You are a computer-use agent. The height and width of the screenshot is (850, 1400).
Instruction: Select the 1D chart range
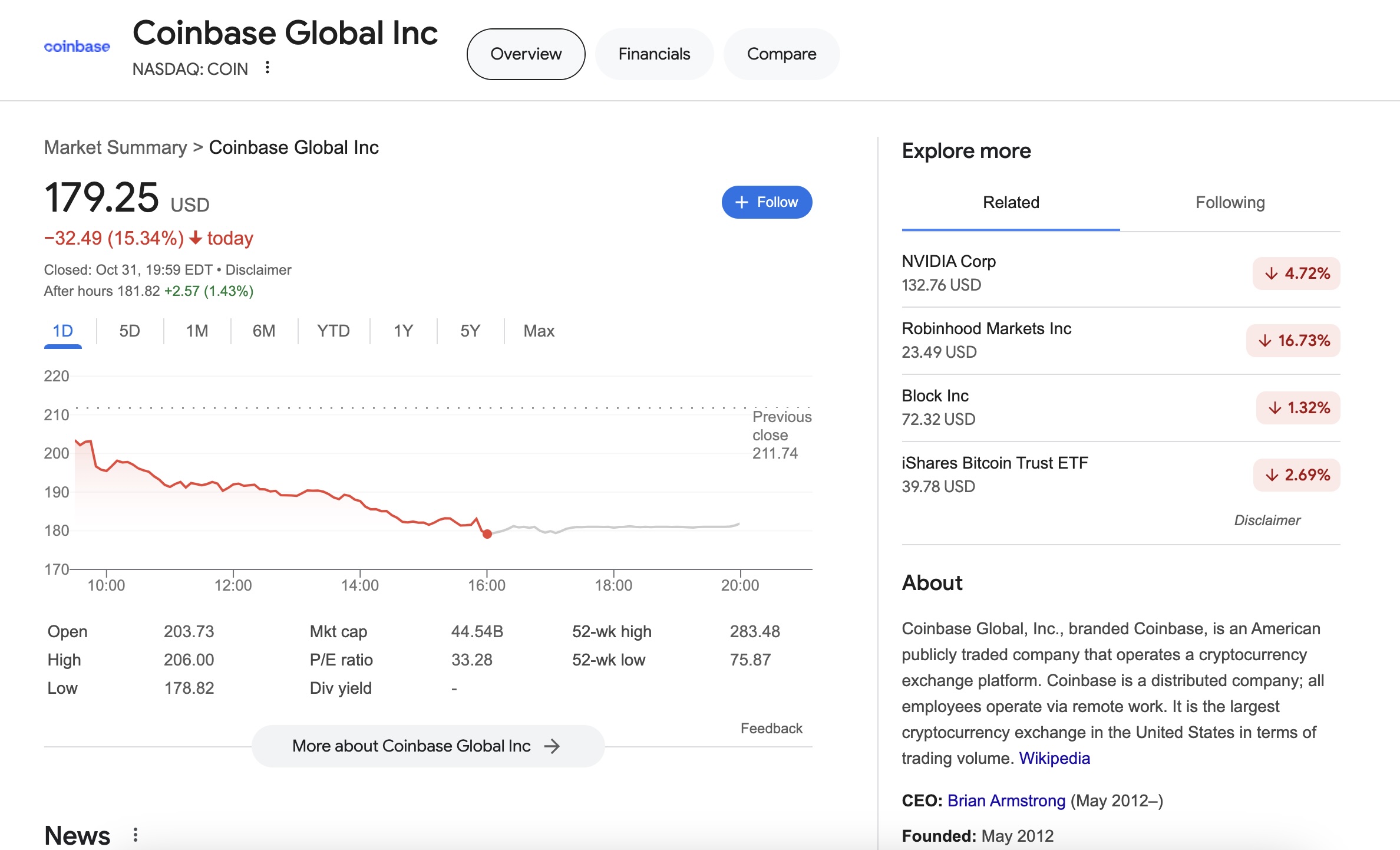pos(63,331)
